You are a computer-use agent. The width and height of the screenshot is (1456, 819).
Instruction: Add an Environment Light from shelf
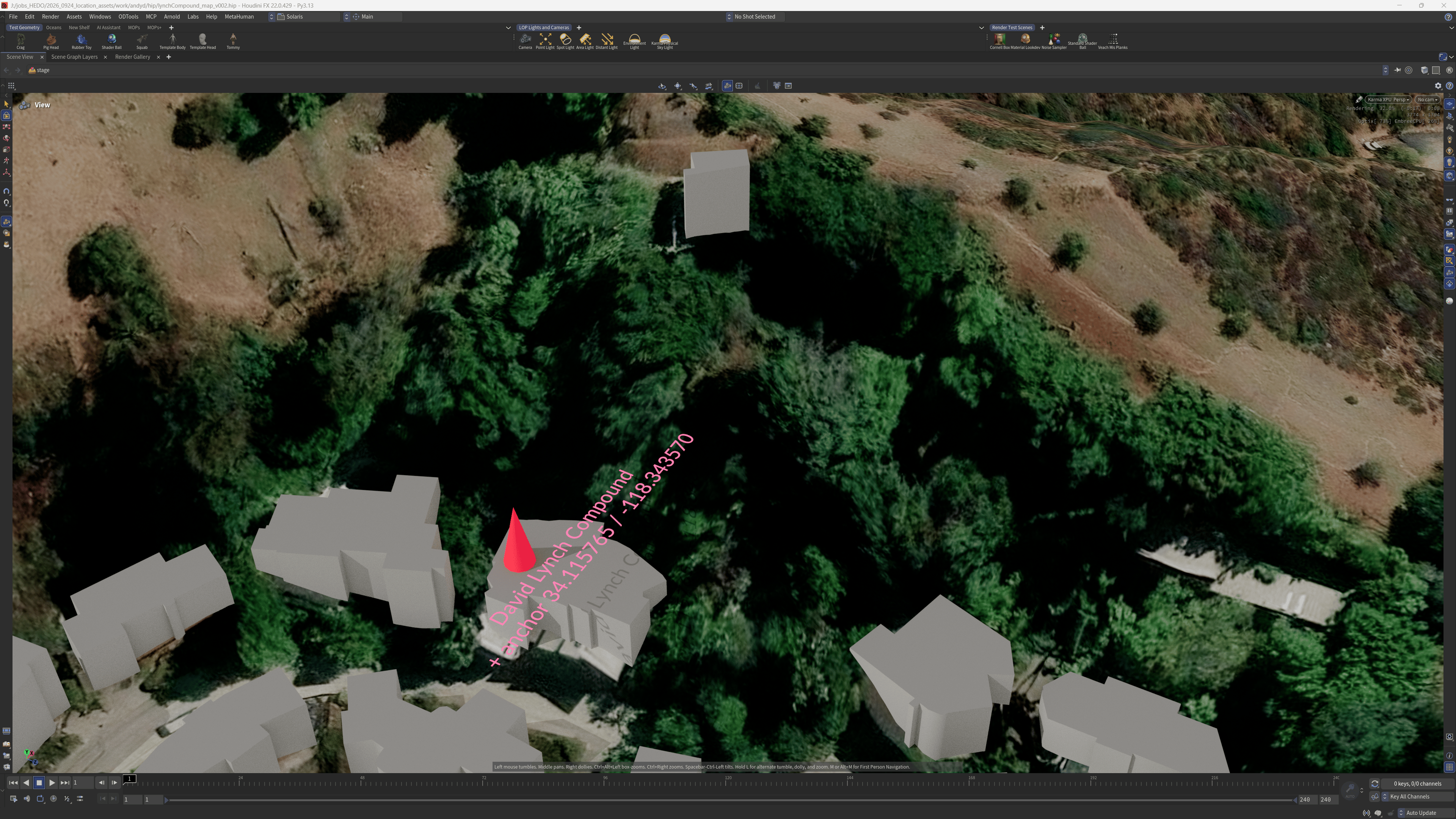(634, 41)
